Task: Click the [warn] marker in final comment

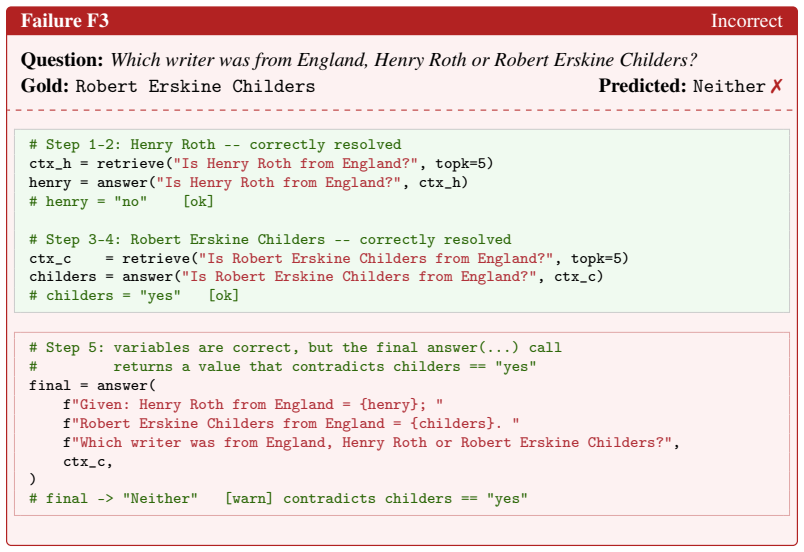Action: pyautogui.click(x=249, y=499)
